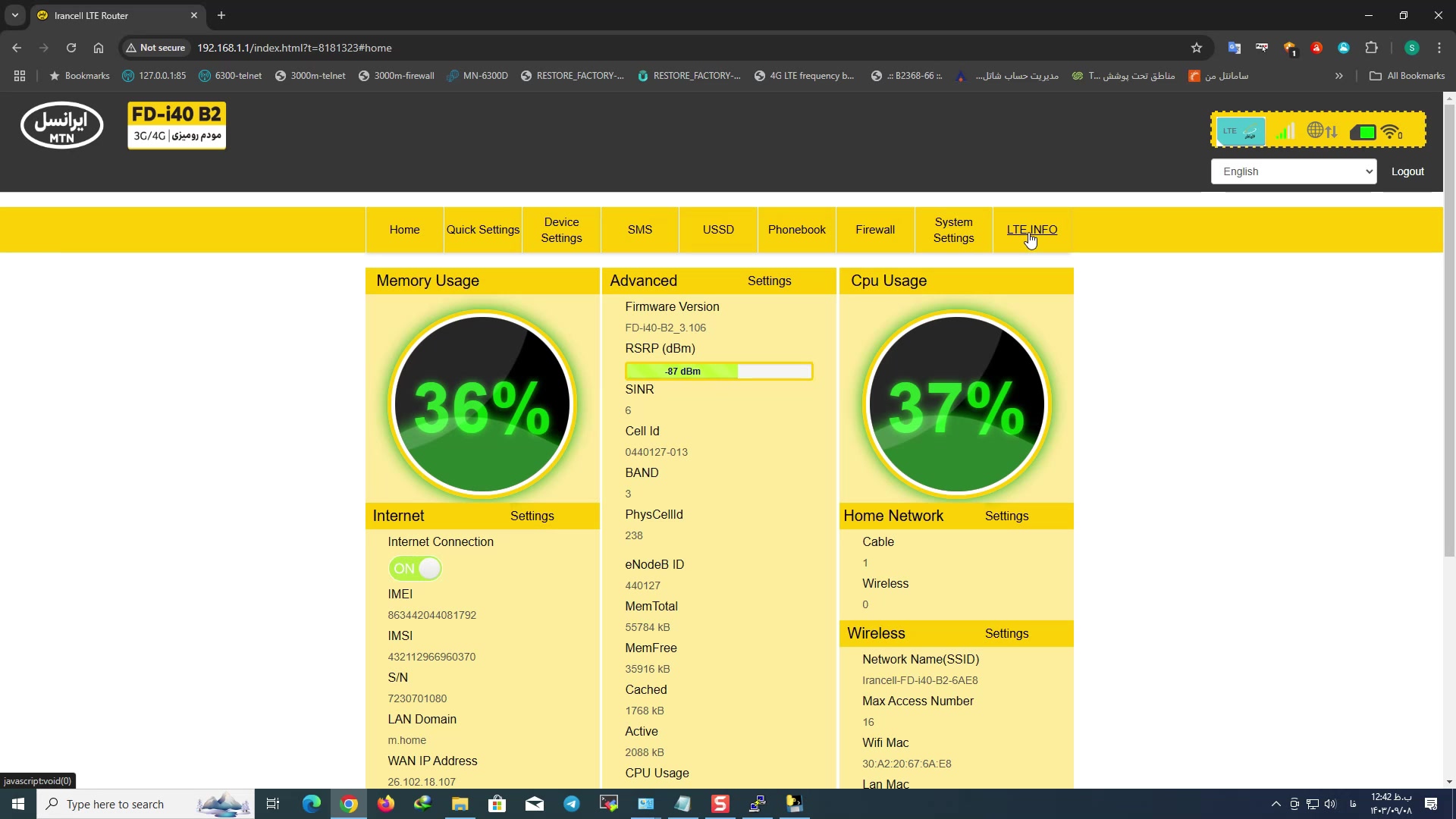Go back to the previous page
The image size is (1456, 819).
(x=17, y=48)
